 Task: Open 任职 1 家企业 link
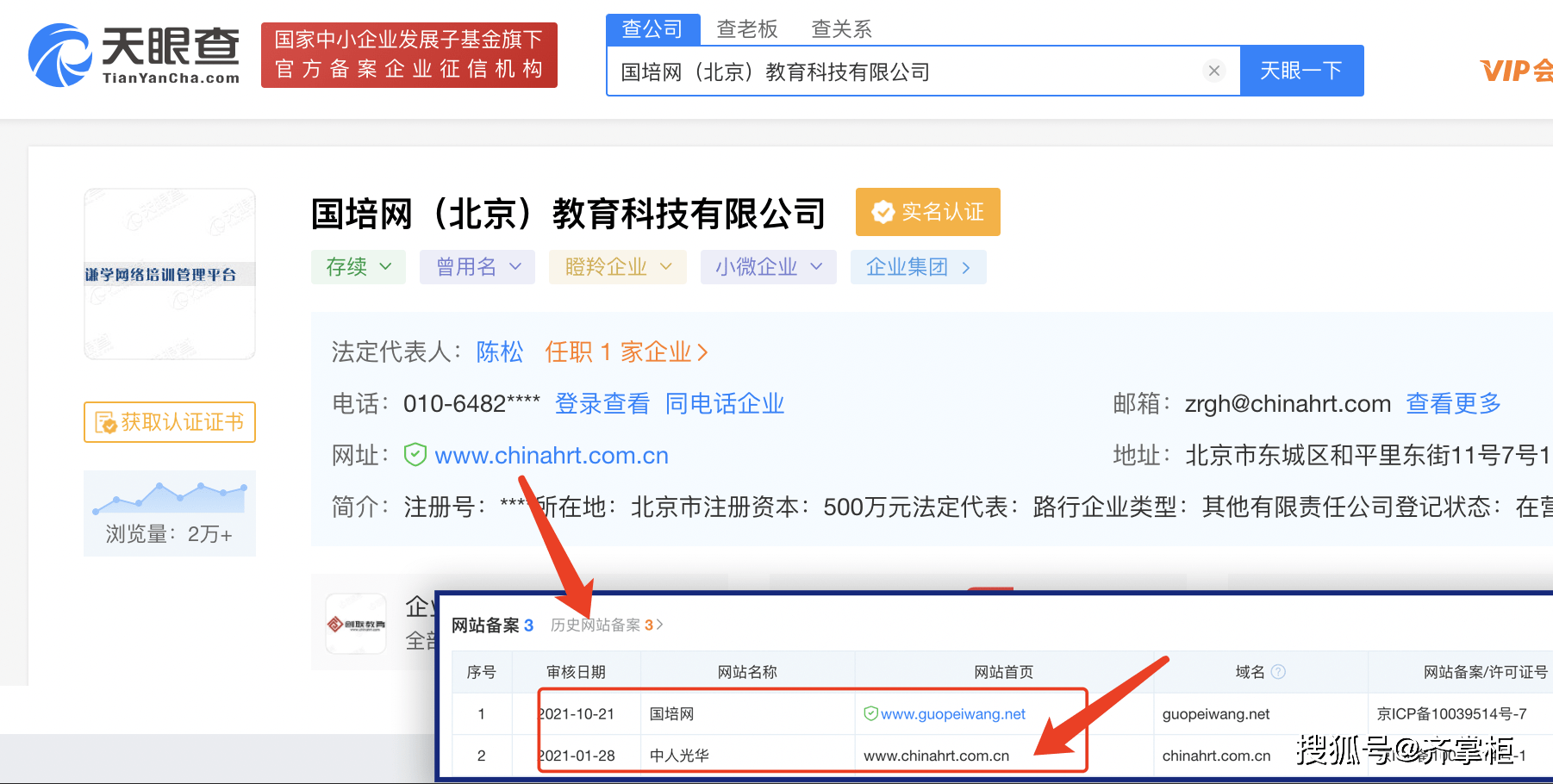(x=627, y=352)
